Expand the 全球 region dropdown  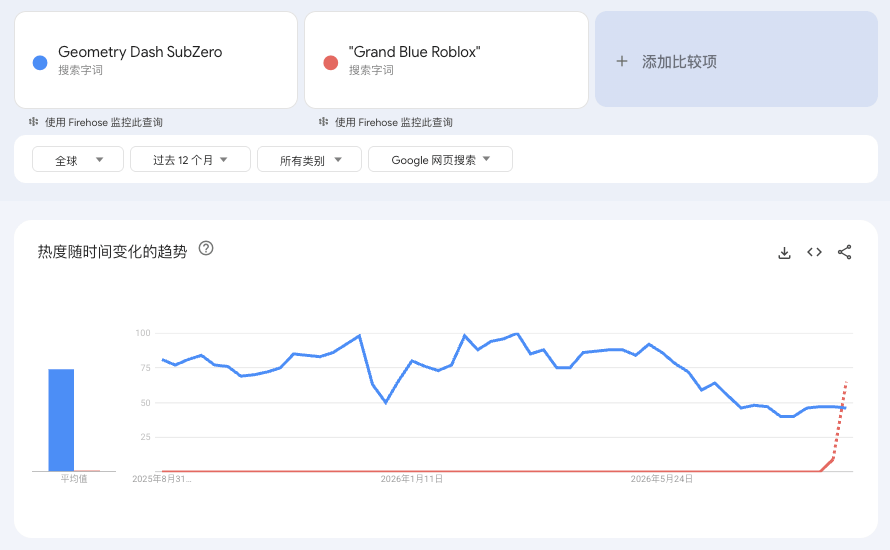pos(78,159)
